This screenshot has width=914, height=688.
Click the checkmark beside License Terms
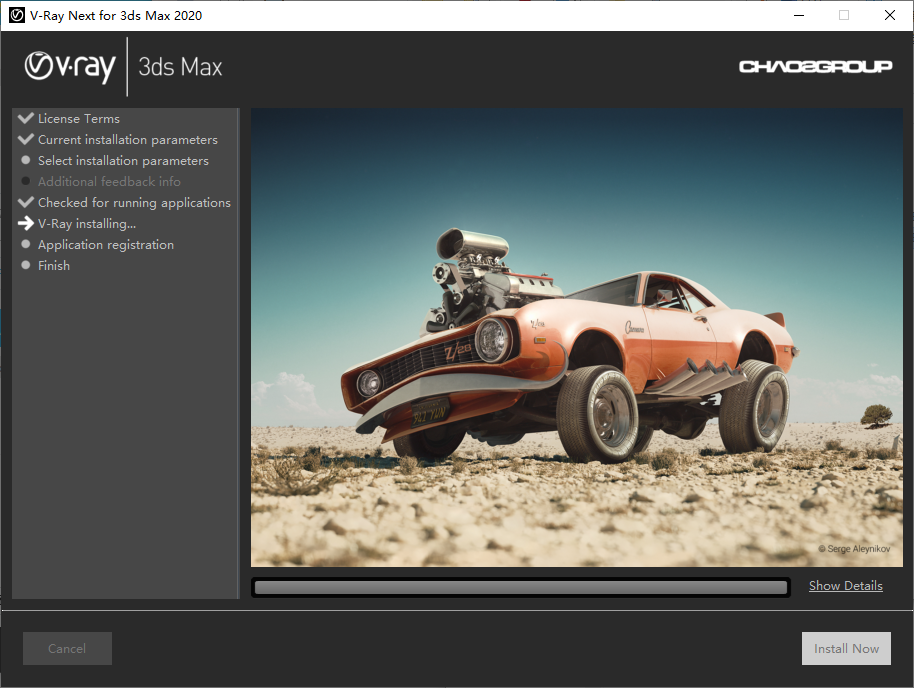(x=25, y=117)
